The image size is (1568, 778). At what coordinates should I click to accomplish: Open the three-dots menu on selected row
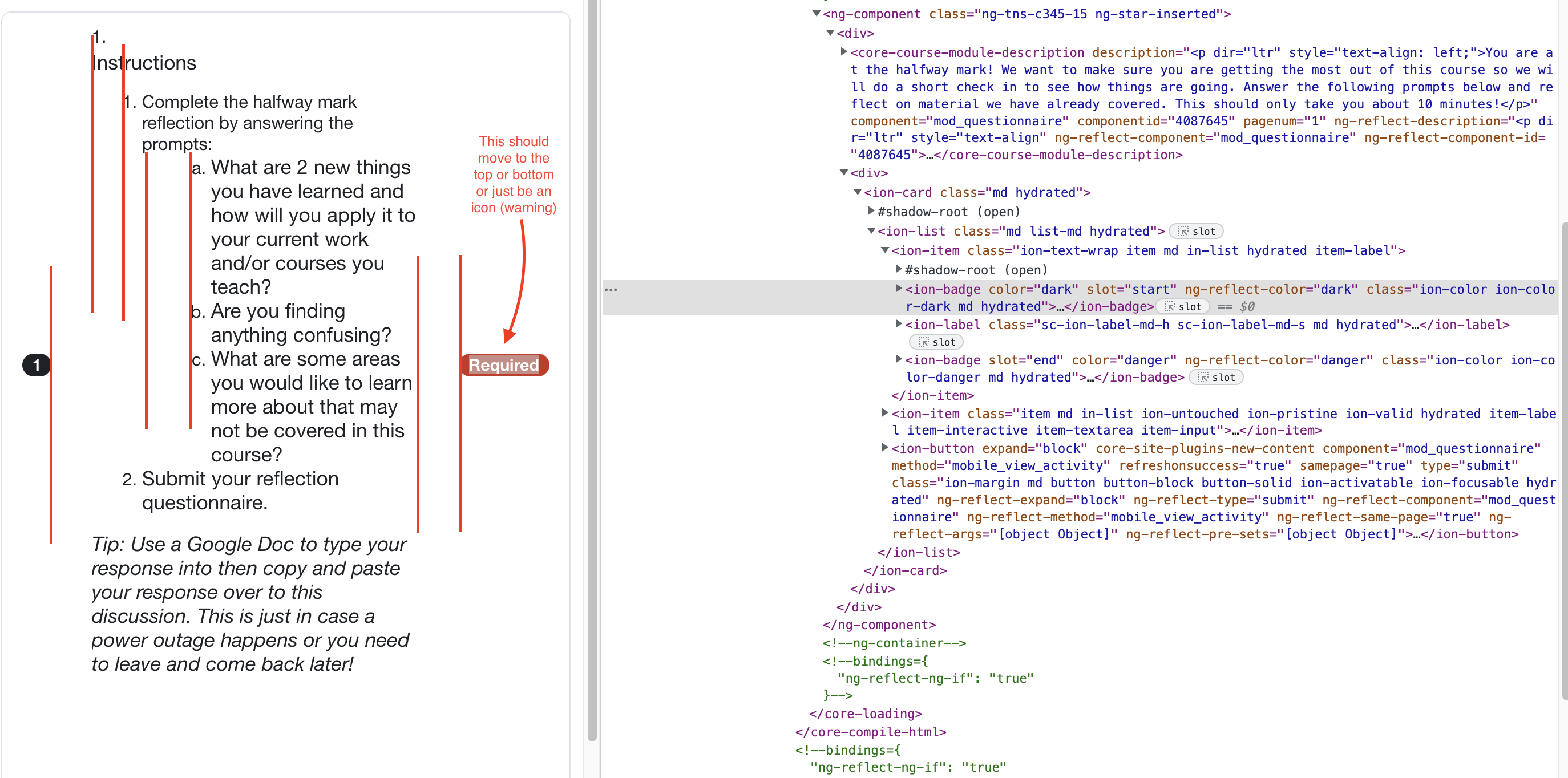(x=611, y=290)
